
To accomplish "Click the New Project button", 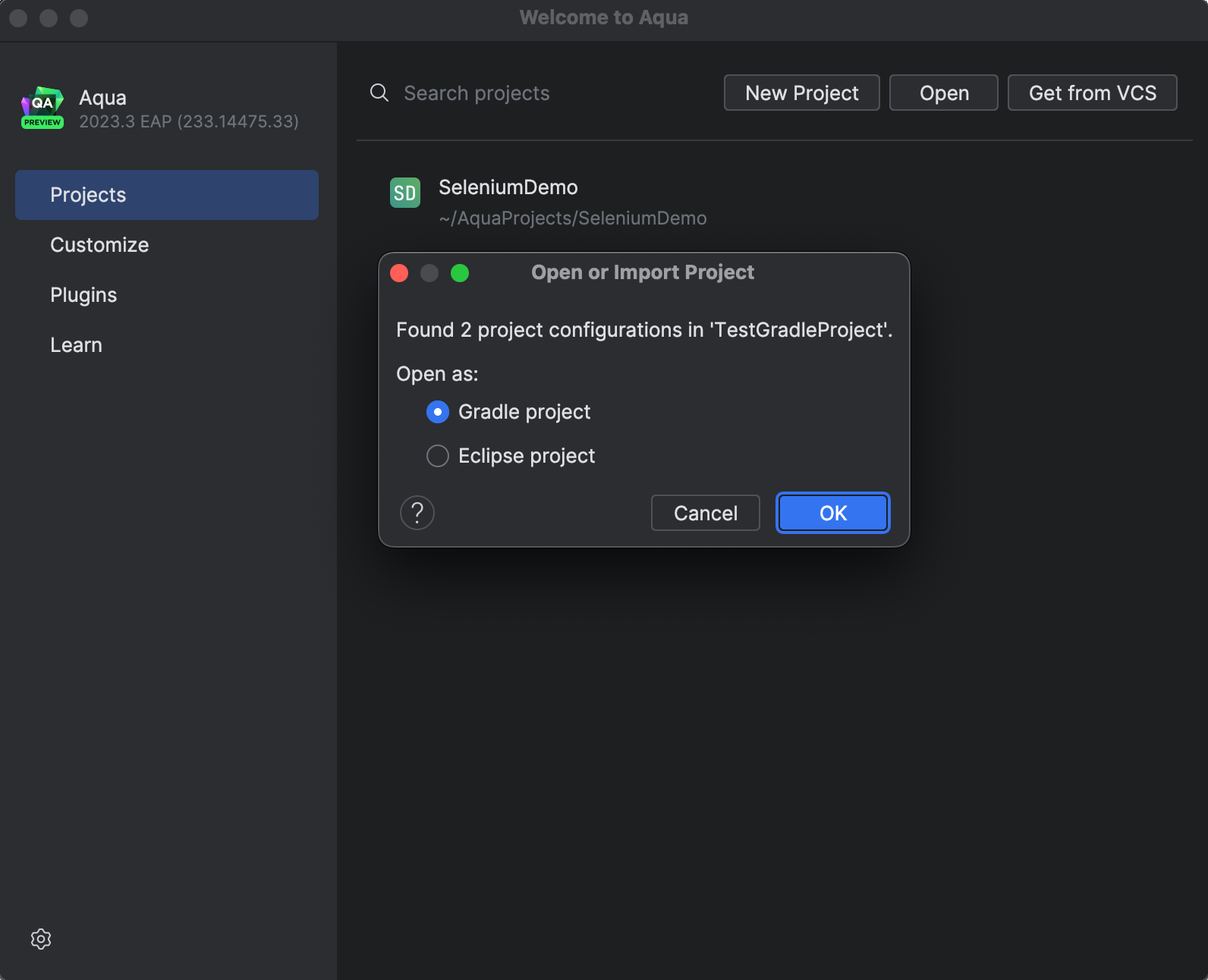I will click(802, 93).
